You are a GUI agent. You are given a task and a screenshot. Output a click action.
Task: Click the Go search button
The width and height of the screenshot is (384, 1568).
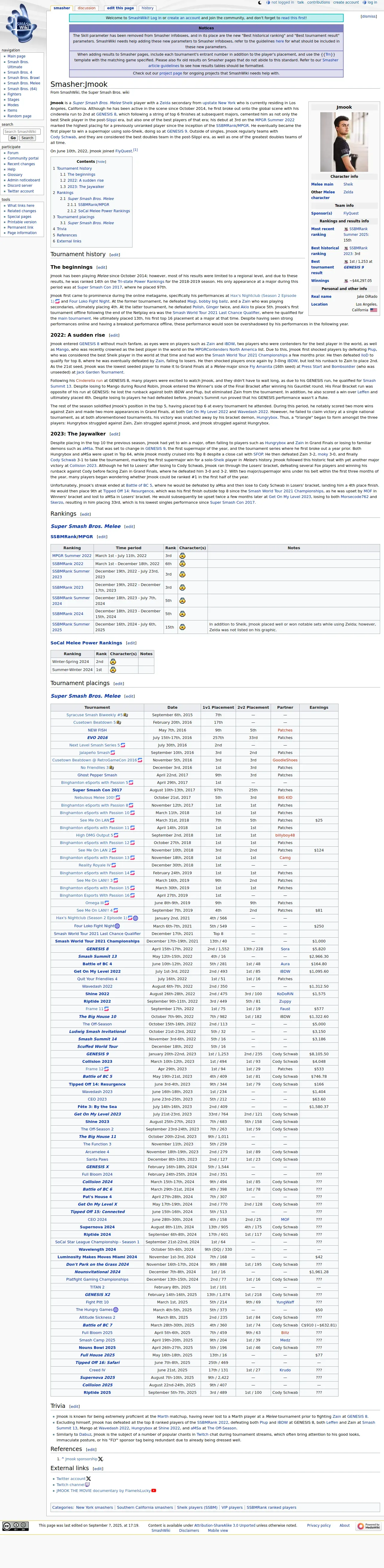coord(13,138)
